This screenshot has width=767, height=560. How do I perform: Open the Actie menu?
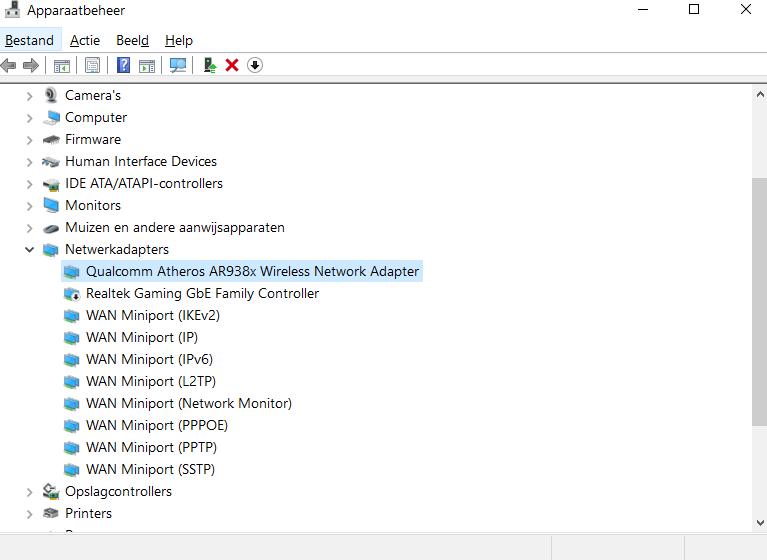85,40
